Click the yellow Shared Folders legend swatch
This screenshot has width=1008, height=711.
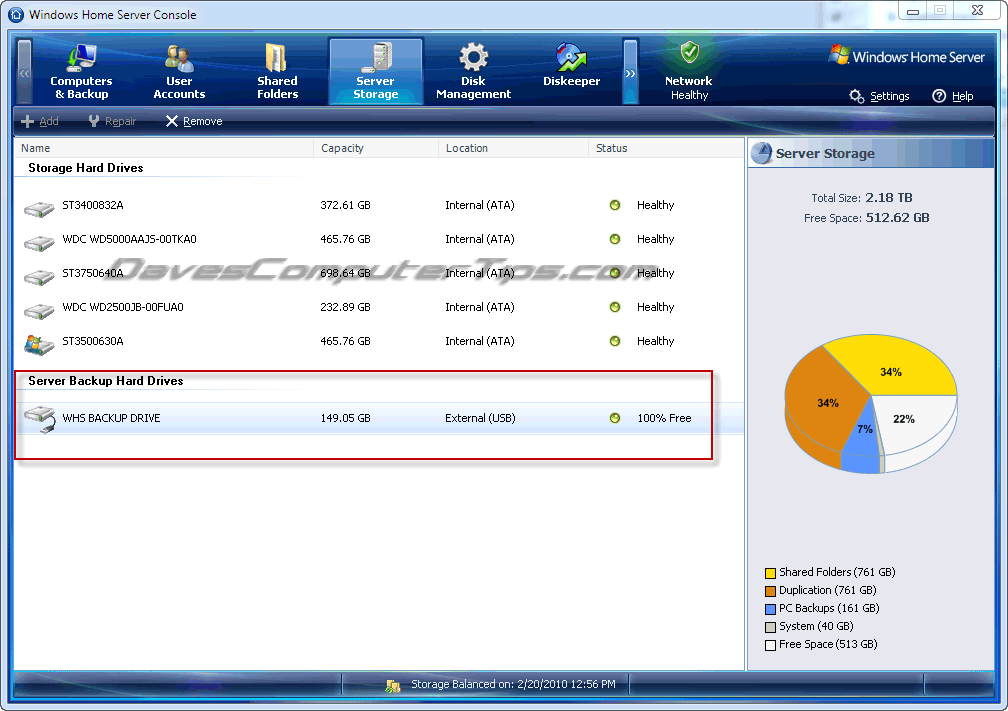pos(770,573)
